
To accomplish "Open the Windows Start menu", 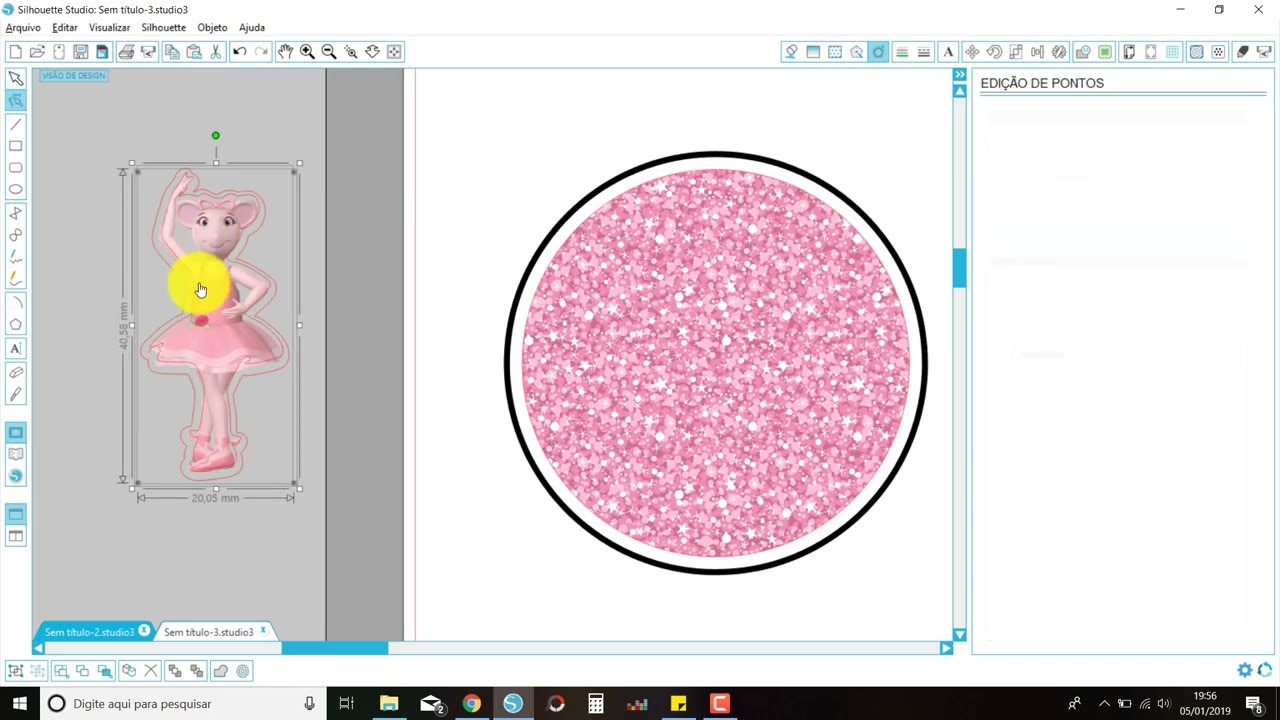I will point(20,704).
